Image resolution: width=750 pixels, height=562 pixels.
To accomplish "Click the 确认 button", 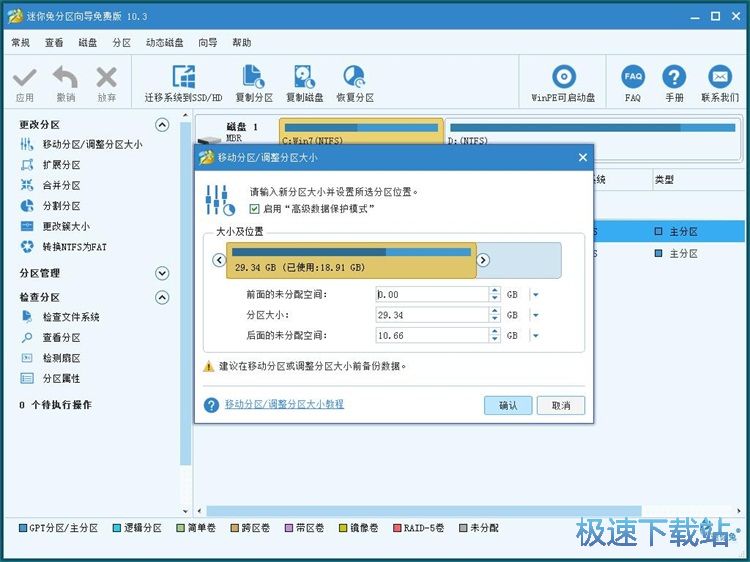I will 507,405.
